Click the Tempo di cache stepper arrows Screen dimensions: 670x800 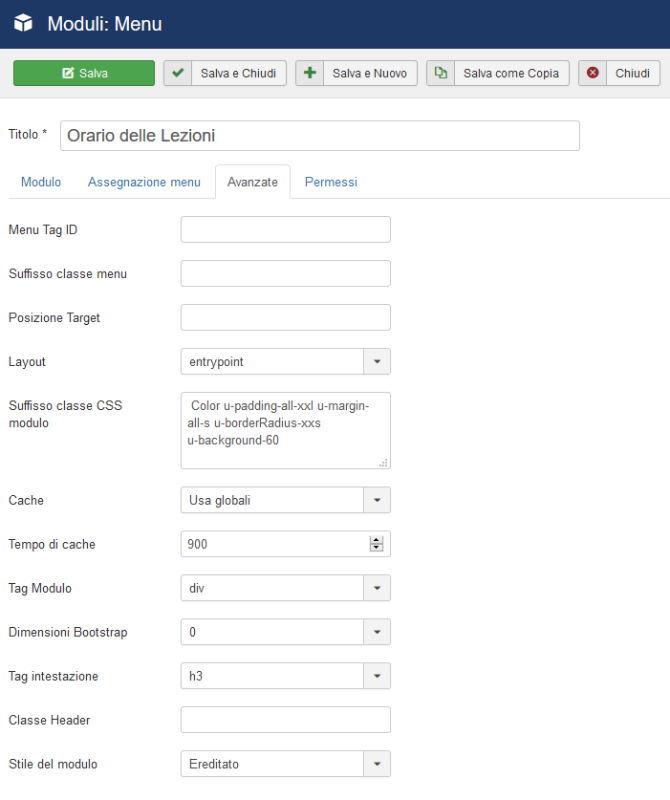(x=377, y=544)
